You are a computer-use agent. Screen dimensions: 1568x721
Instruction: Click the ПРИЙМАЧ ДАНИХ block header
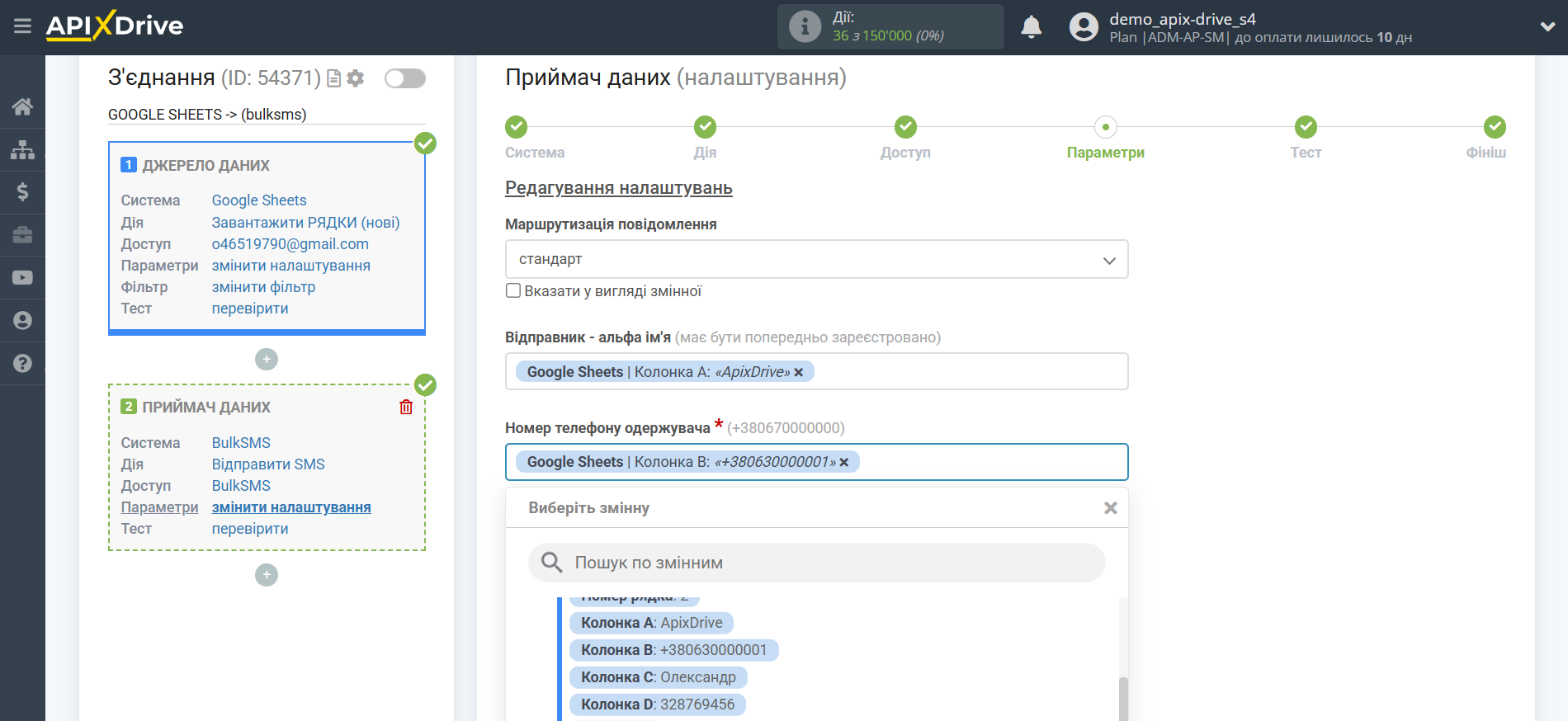tap(206, 408)
